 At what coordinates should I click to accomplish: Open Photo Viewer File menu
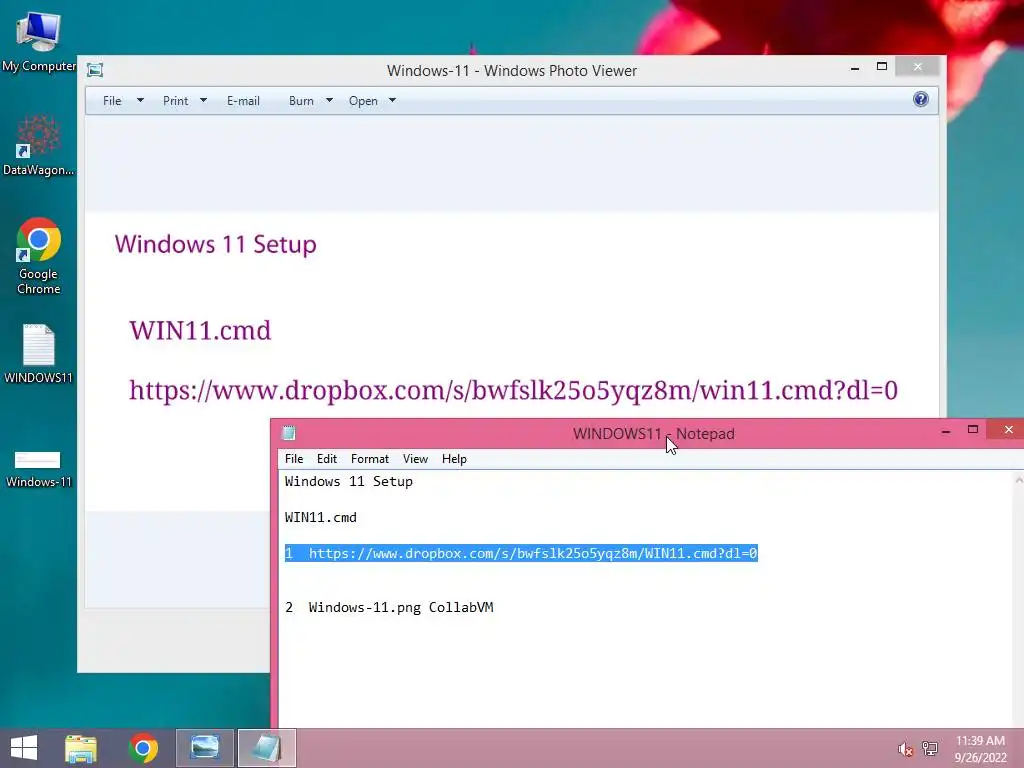[x=112, y=101]
